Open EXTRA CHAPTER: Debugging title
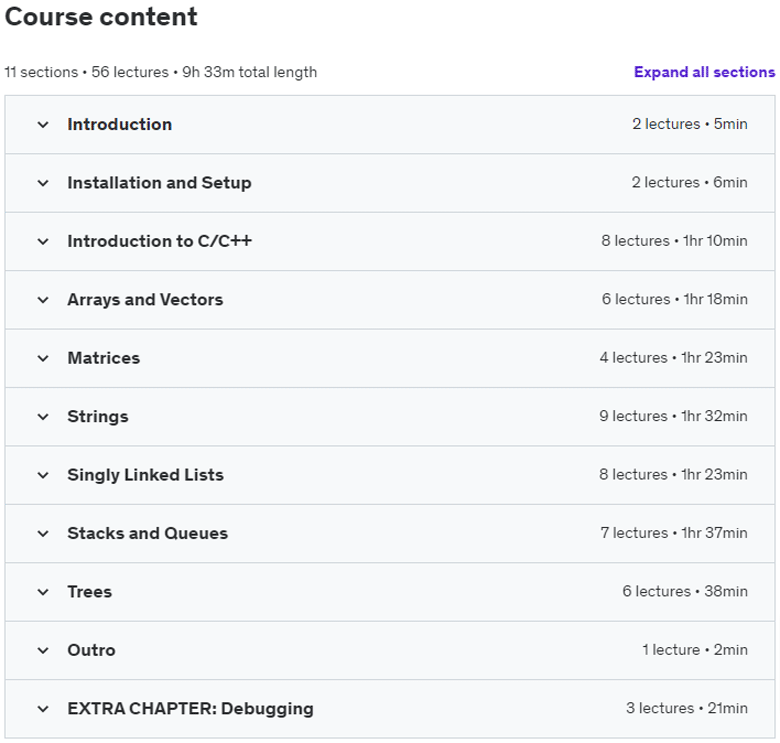780x743 pixels. click(191, 709)
